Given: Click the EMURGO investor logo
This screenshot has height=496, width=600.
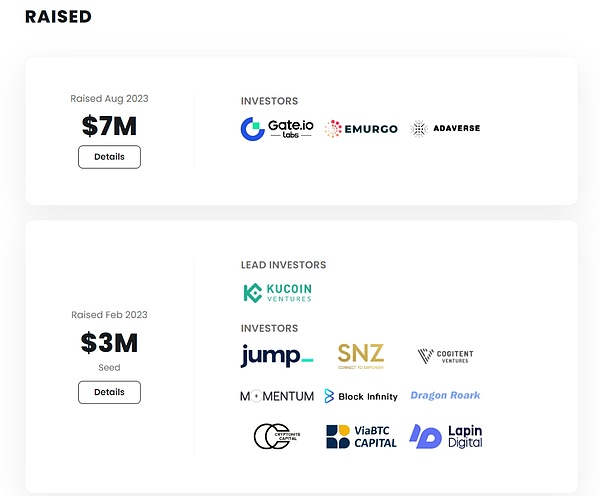Looking at the screenshot, I should 361,129.
